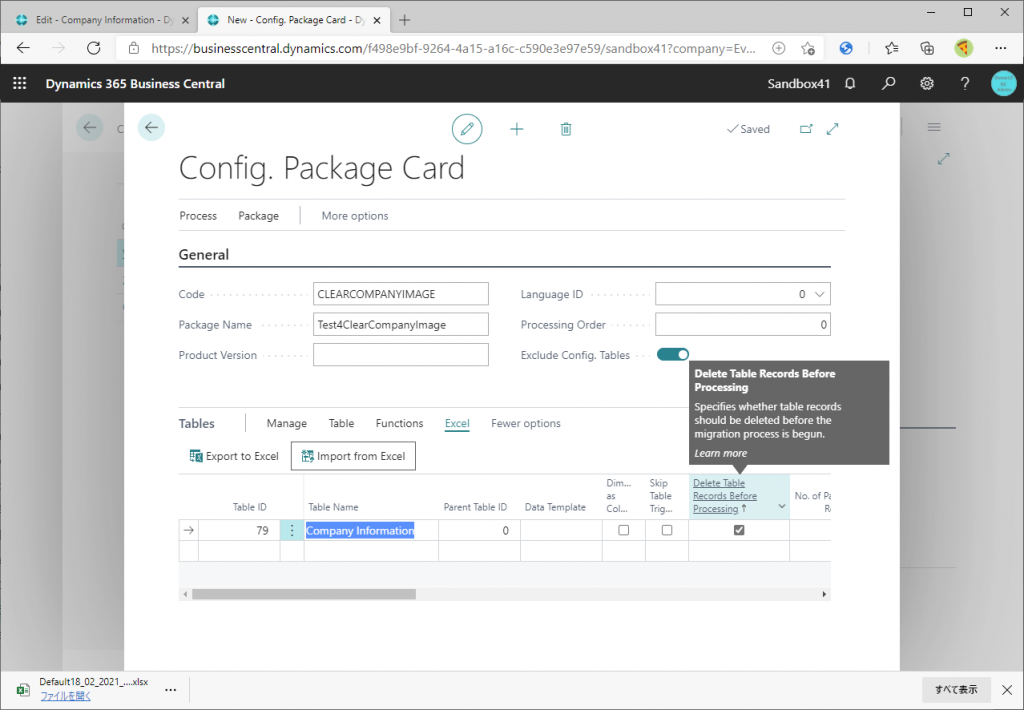Click the General section heading
This screenshot has width=1024, height=710.
coord(204,255)
